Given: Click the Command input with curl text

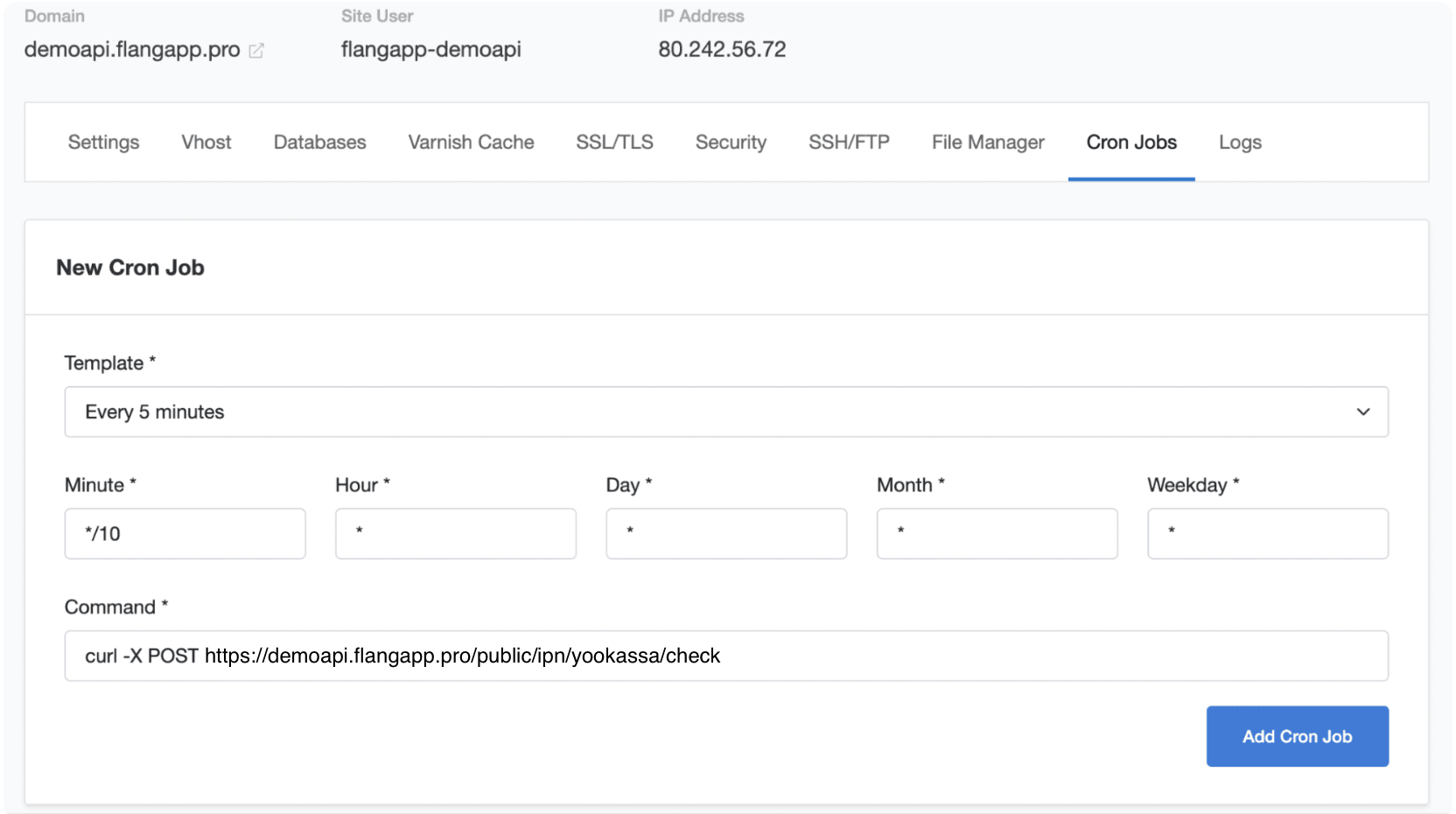Looking at the screenshot, I should coord(726,656).
